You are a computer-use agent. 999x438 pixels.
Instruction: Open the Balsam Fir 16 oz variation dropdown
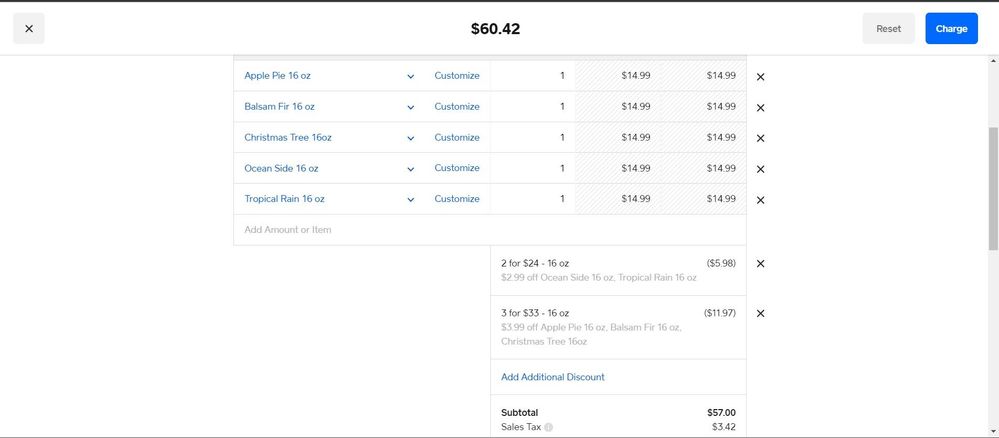[x=410, y=107]
